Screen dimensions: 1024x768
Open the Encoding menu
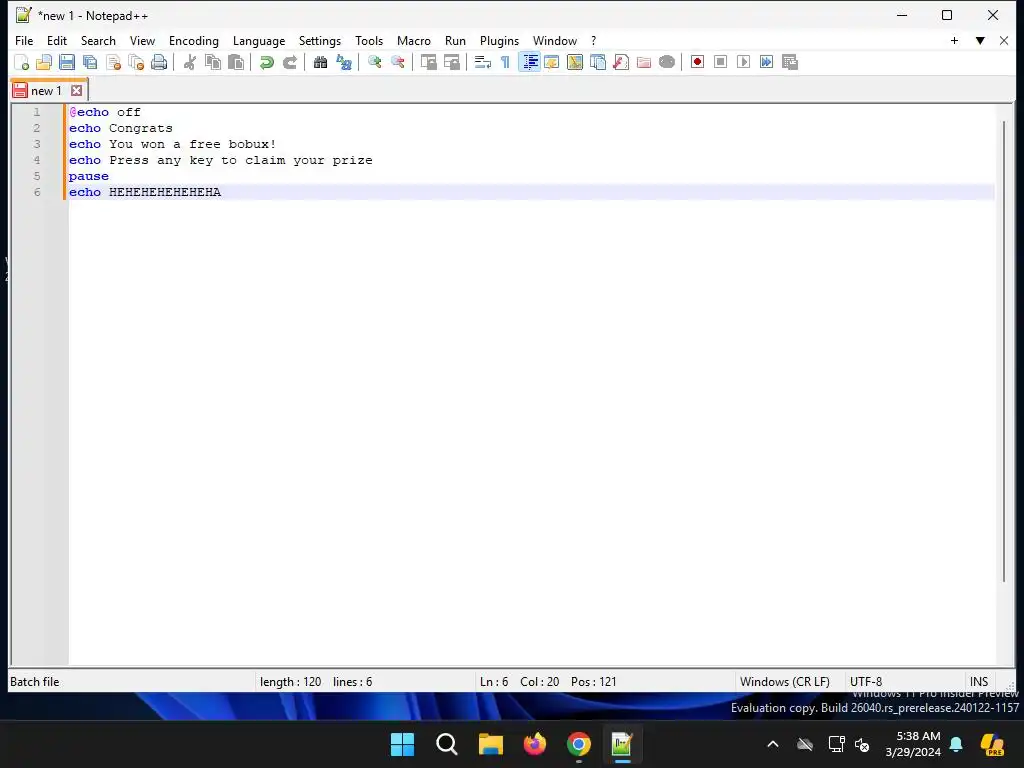(x=194, y=40)
